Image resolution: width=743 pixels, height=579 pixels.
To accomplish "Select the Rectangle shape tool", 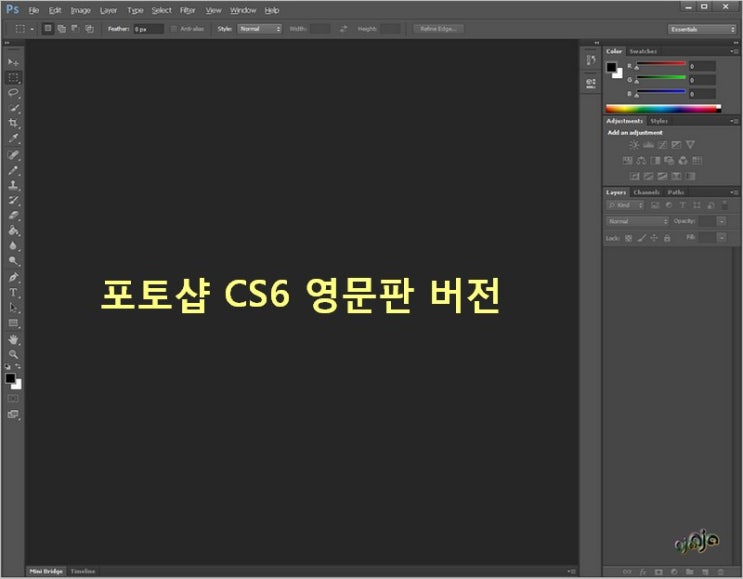I will pos(13,324).
